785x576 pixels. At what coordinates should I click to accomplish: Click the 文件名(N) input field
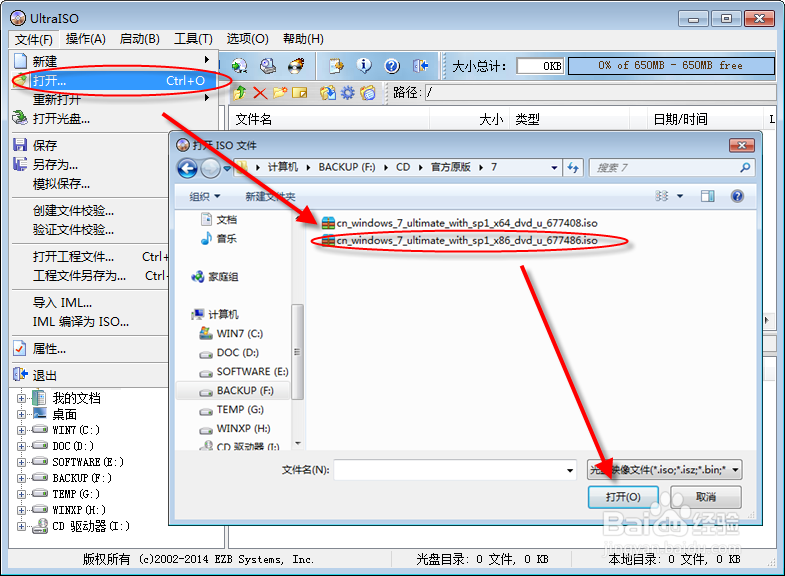point(455,470)
